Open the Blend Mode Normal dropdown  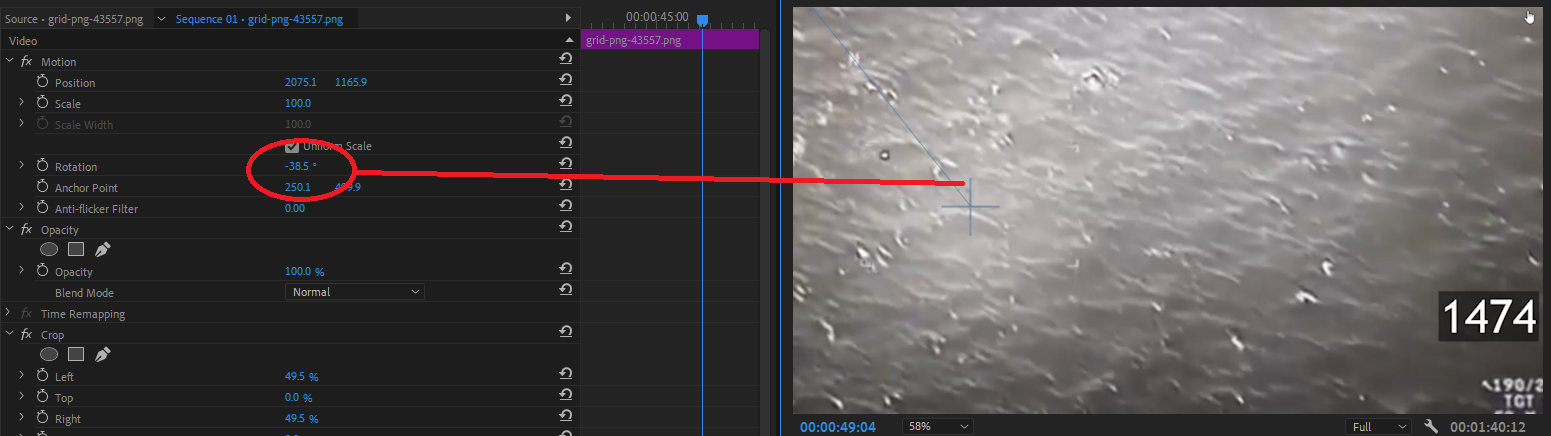click(355, 292)
